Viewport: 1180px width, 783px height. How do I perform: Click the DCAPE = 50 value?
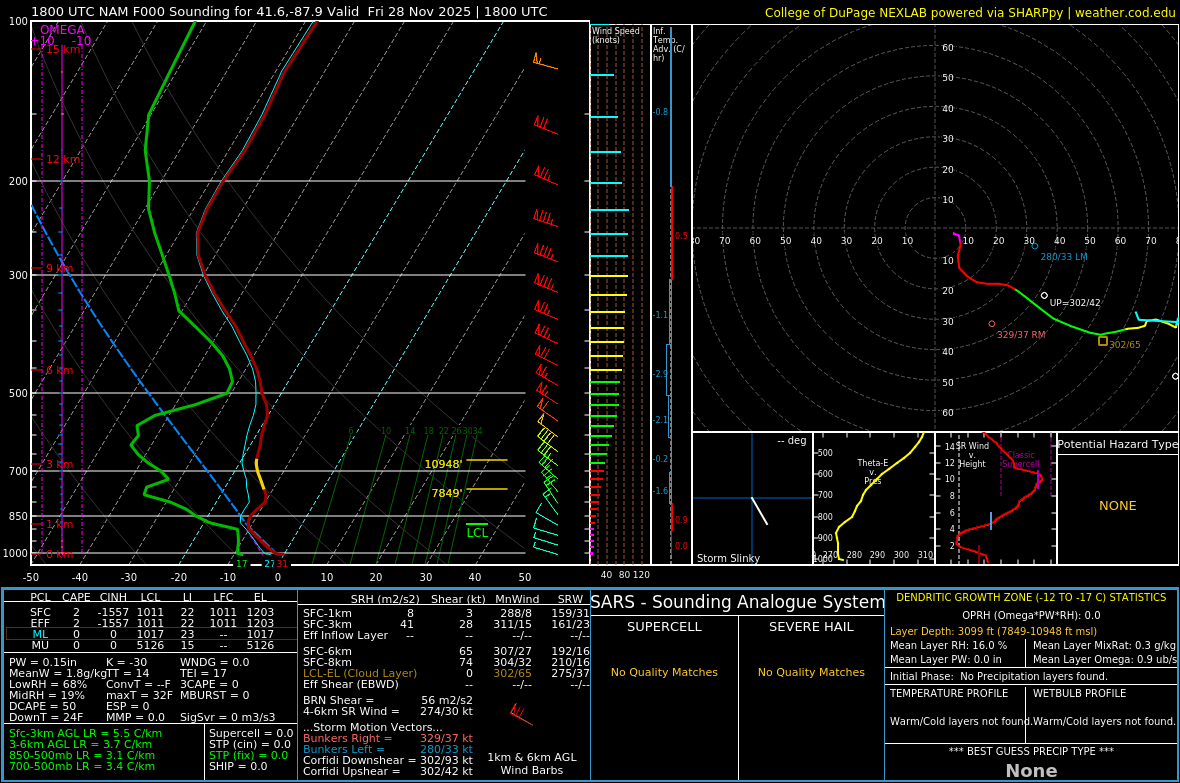coord(42,706)
